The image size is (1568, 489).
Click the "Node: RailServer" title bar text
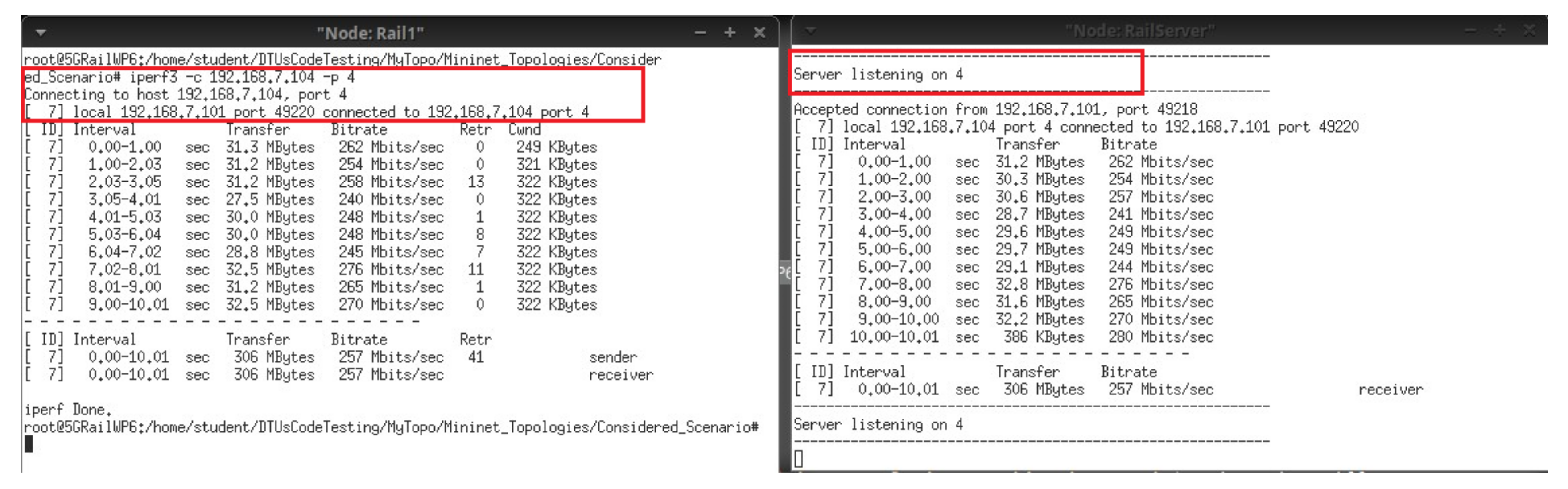(1139, 30)
